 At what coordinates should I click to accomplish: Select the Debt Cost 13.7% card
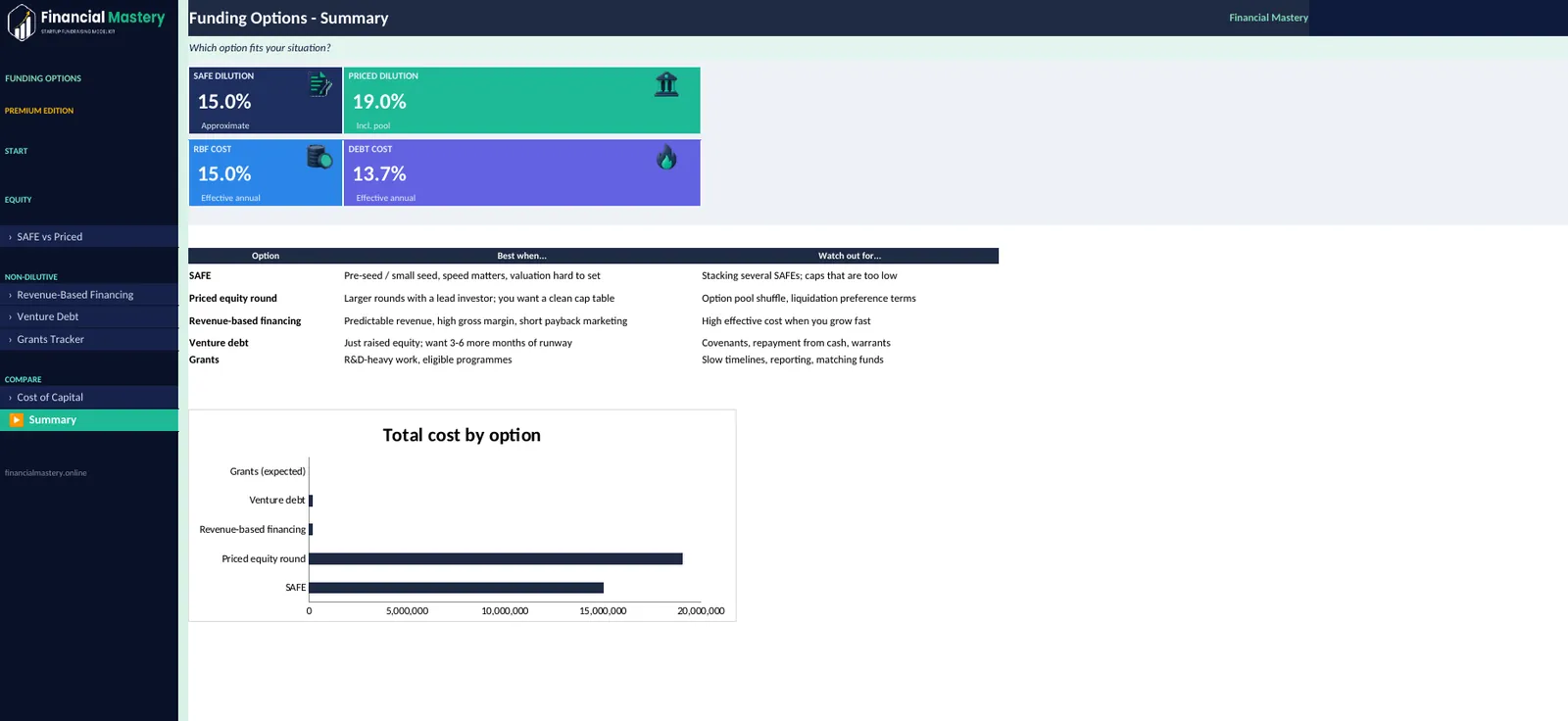tap(522, 172)
